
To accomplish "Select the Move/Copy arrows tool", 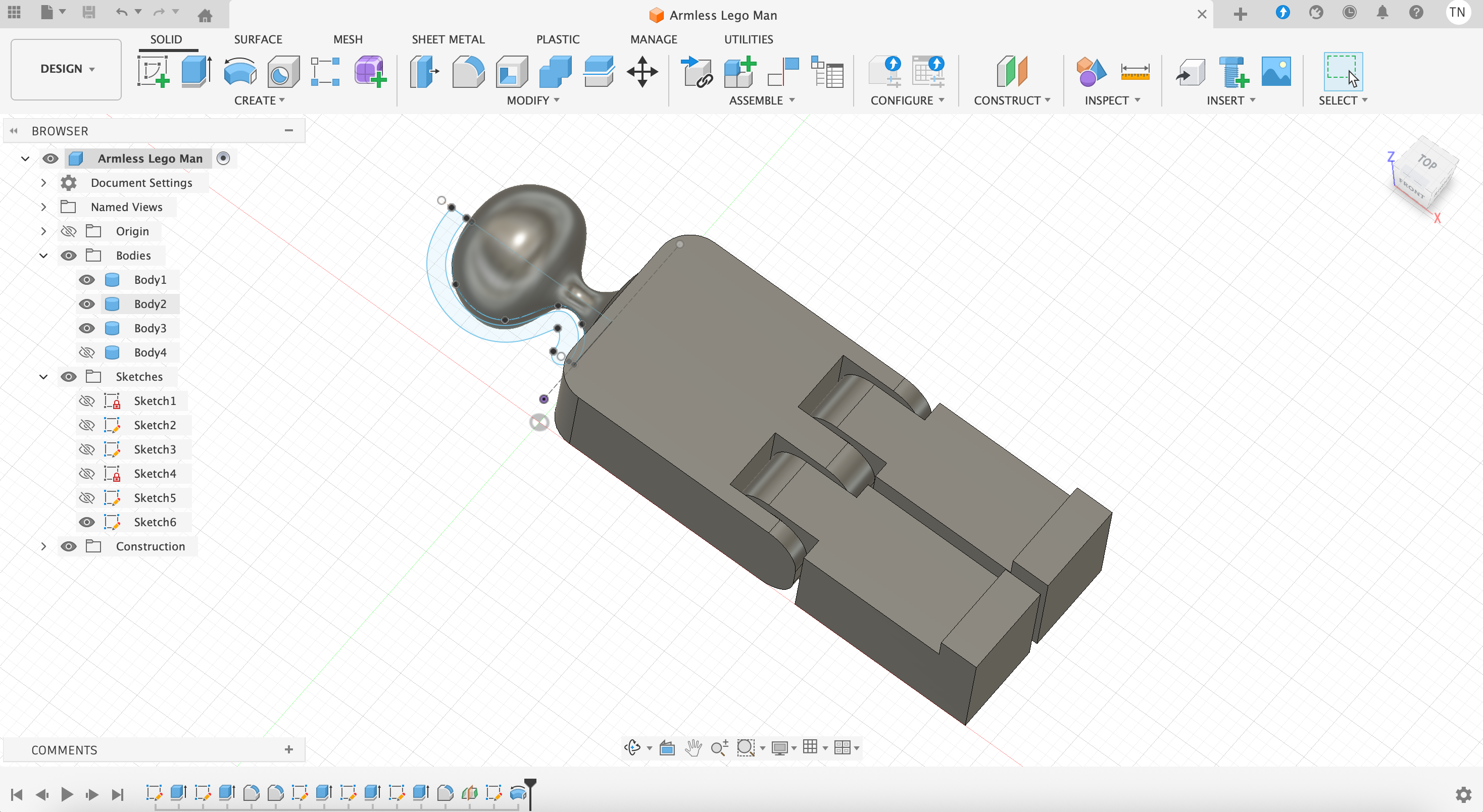I will [x=642, y=72].
